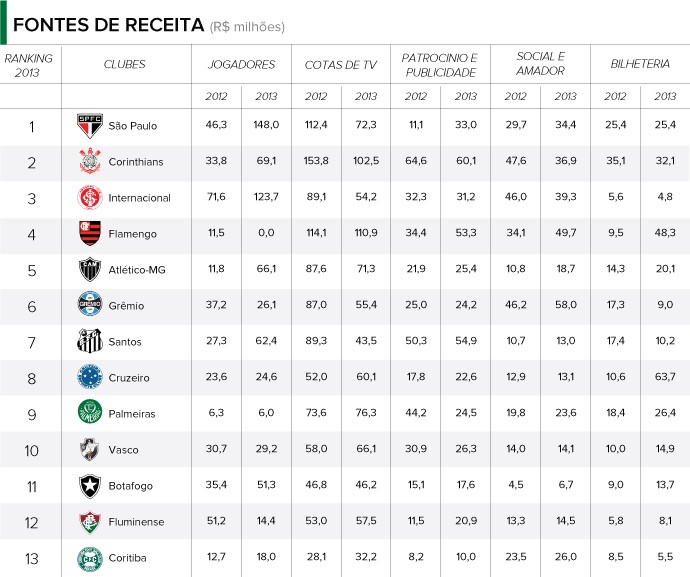This screenshot has width=690, height=577.
Task: Click the São Paulo club crest
Action: [90, 126]
